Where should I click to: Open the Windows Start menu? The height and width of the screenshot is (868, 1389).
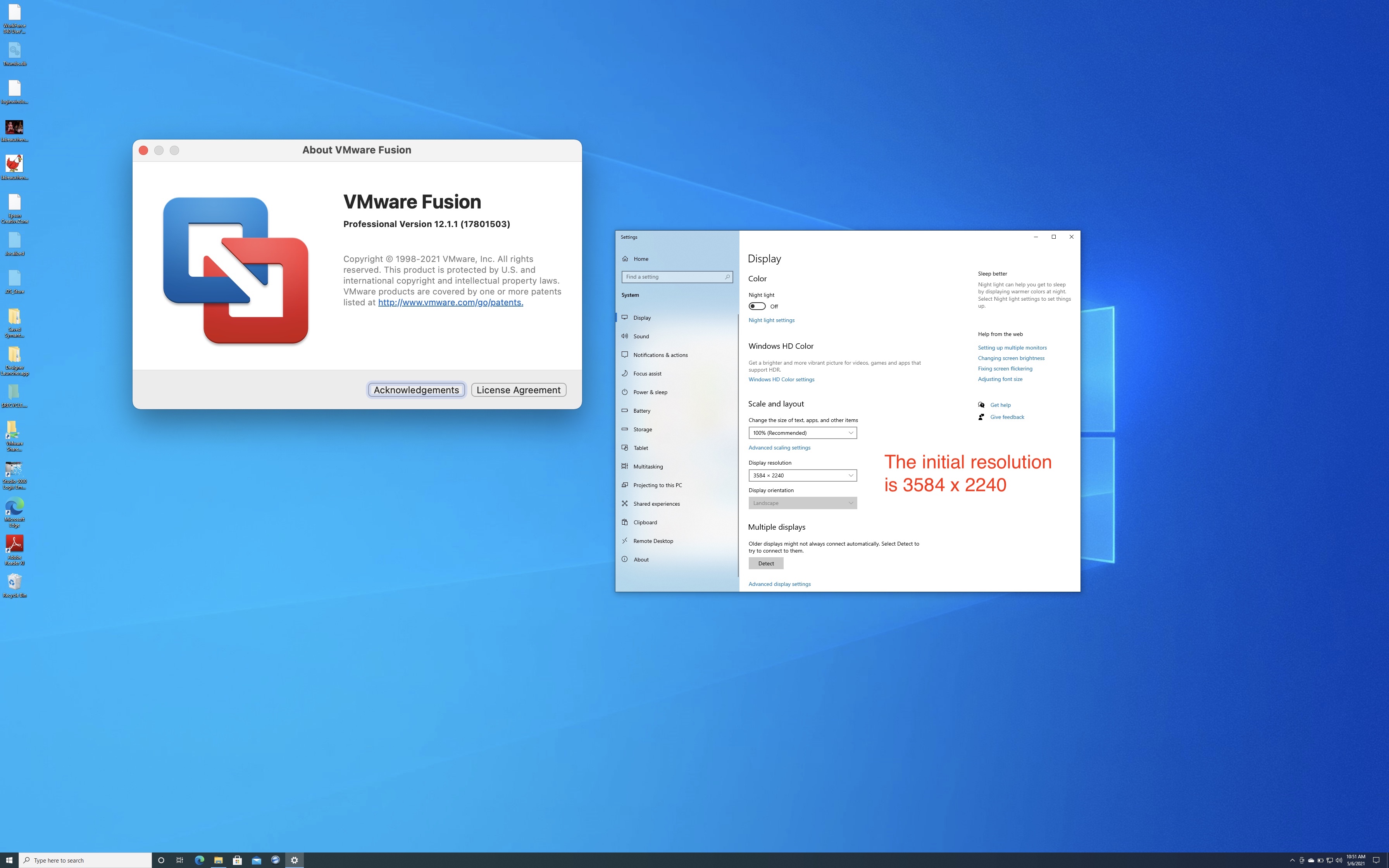pyautogui.click(x=9, y=860)
